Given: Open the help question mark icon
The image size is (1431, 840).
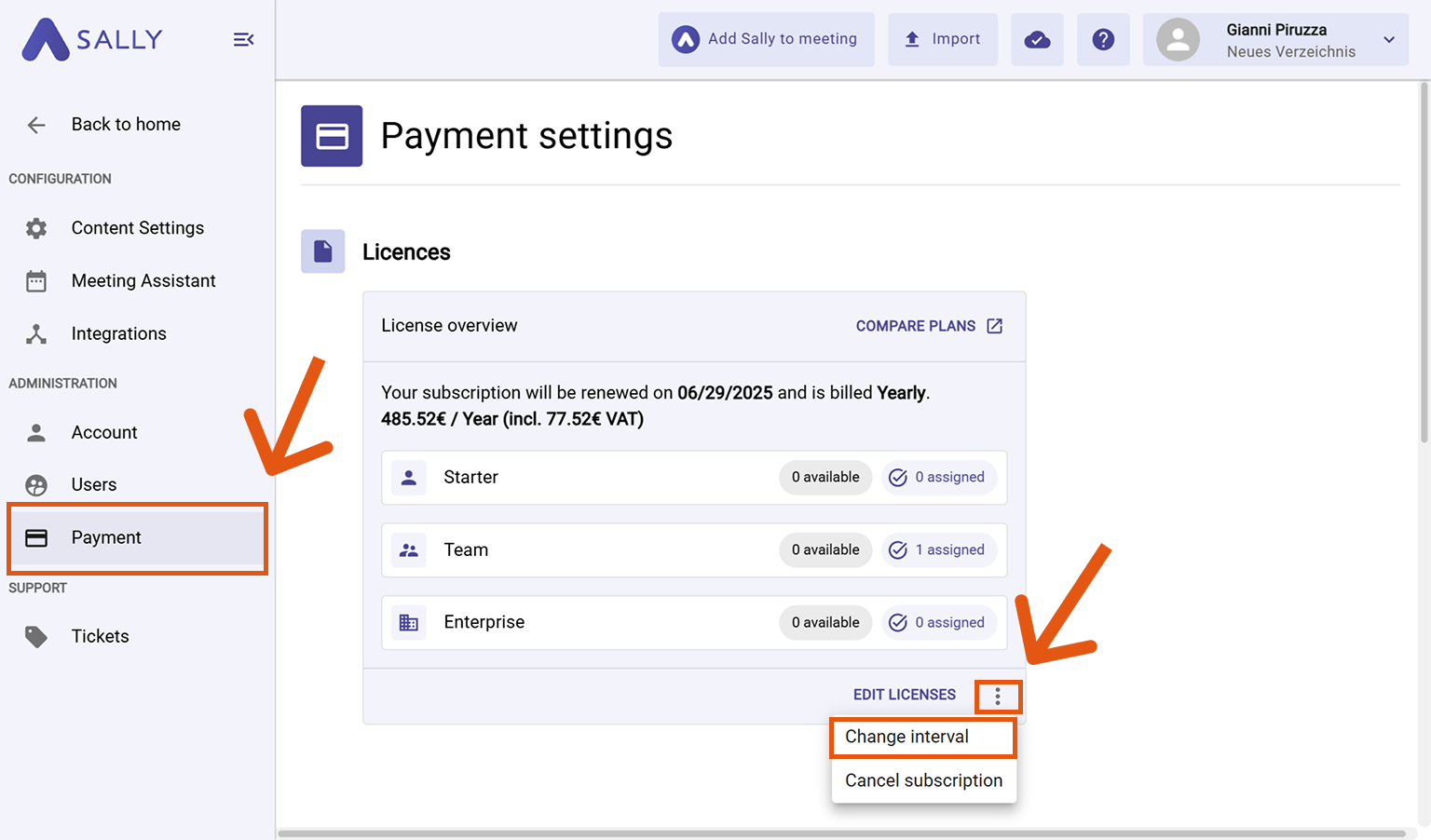Looking at the screenshot, I should pyautogui.click(x=1103, y=39).
